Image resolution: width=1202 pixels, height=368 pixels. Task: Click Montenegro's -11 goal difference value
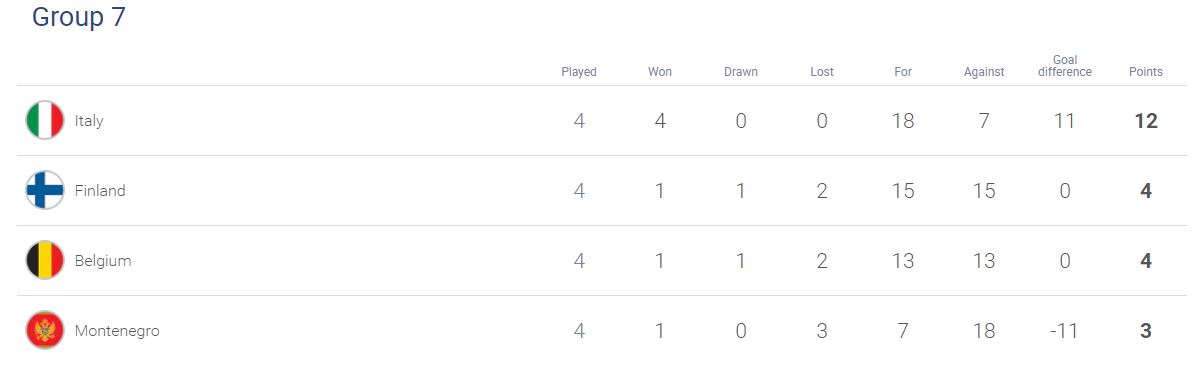click(1063, 331)
